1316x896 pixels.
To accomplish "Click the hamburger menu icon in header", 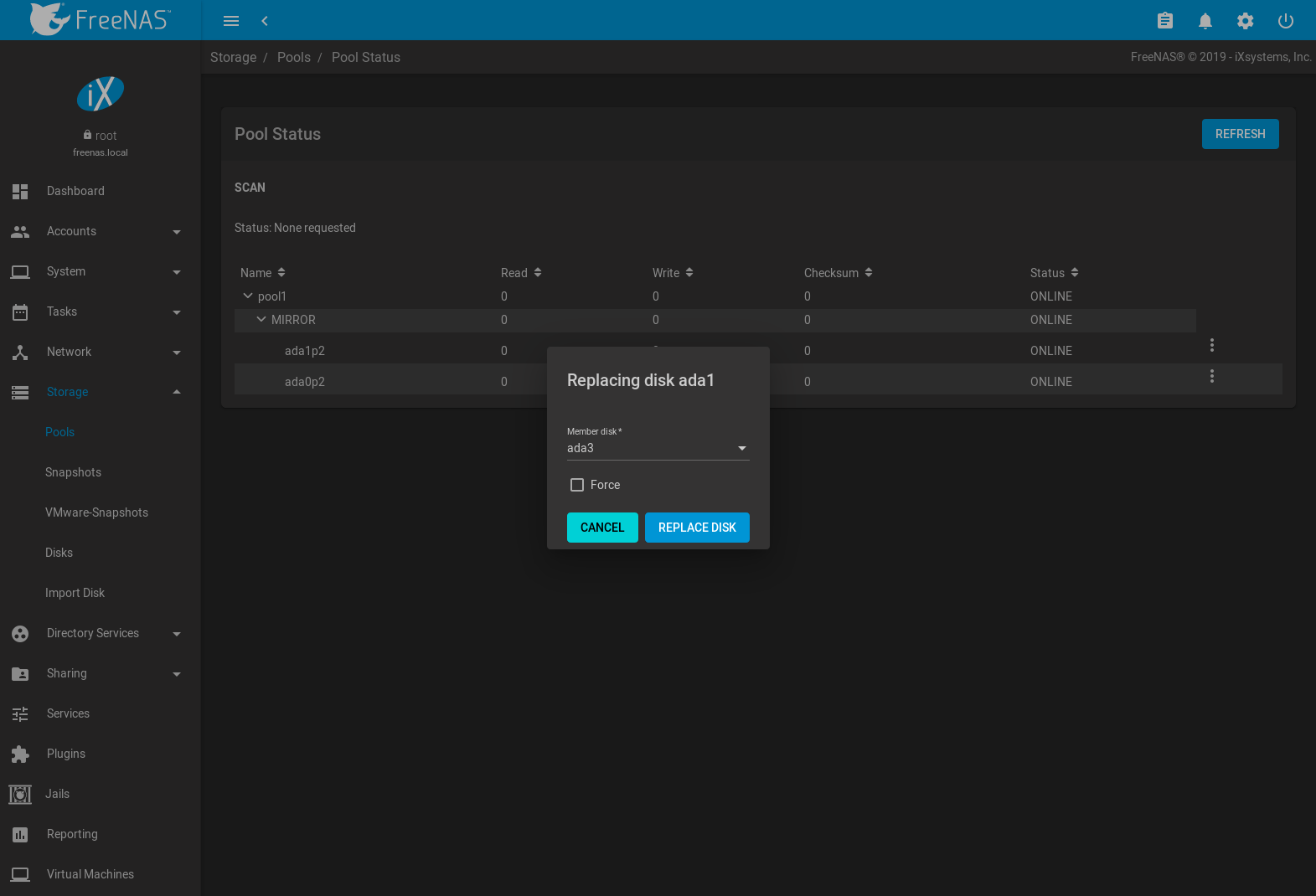I will (x=231, y=21).
